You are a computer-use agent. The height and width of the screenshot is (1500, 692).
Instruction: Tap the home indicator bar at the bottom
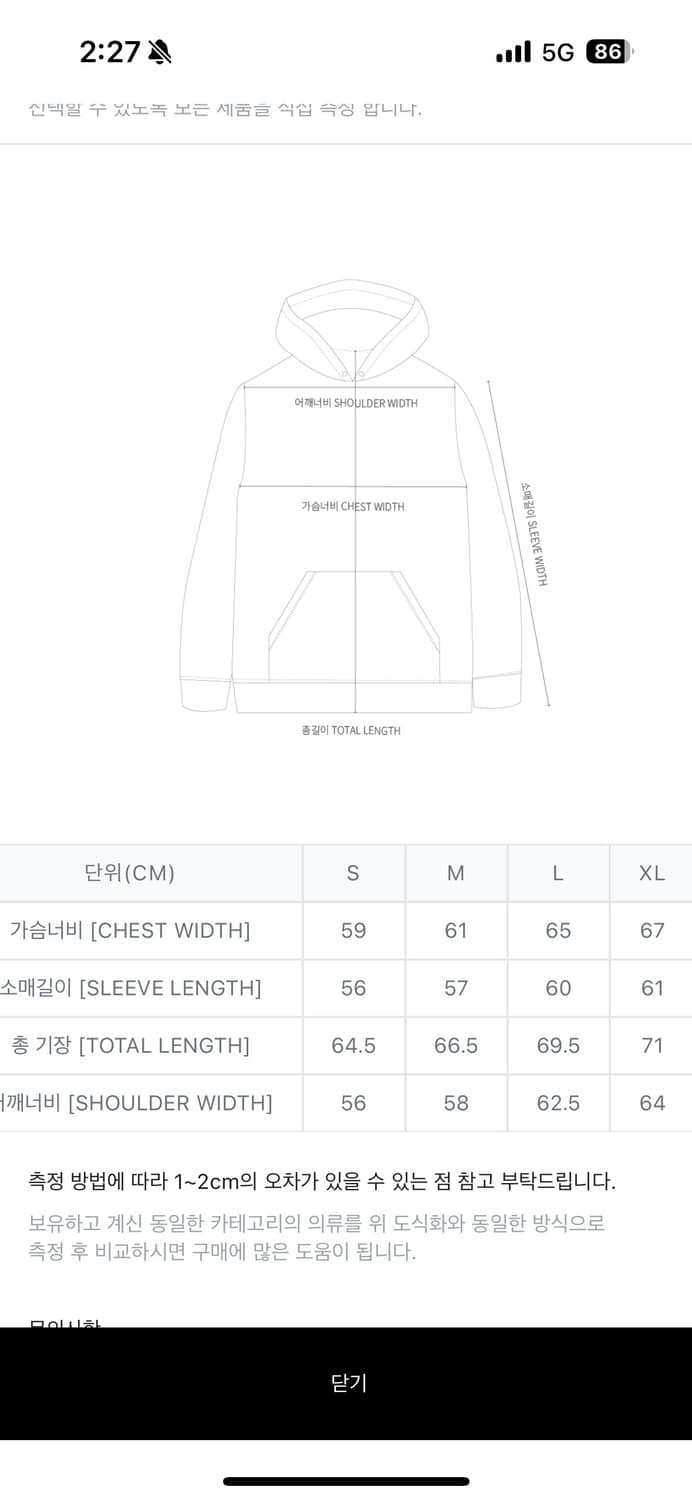346,1481
